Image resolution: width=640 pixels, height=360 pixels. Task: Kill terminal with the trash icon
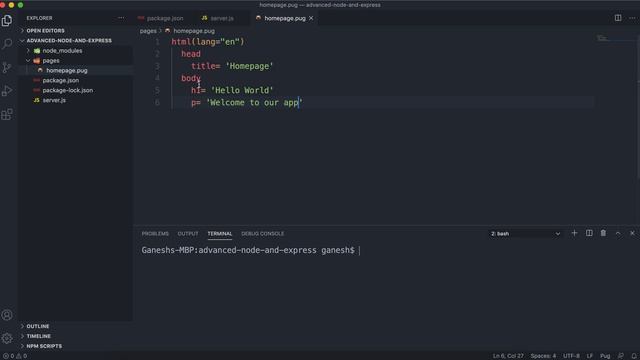coord(603,233)
